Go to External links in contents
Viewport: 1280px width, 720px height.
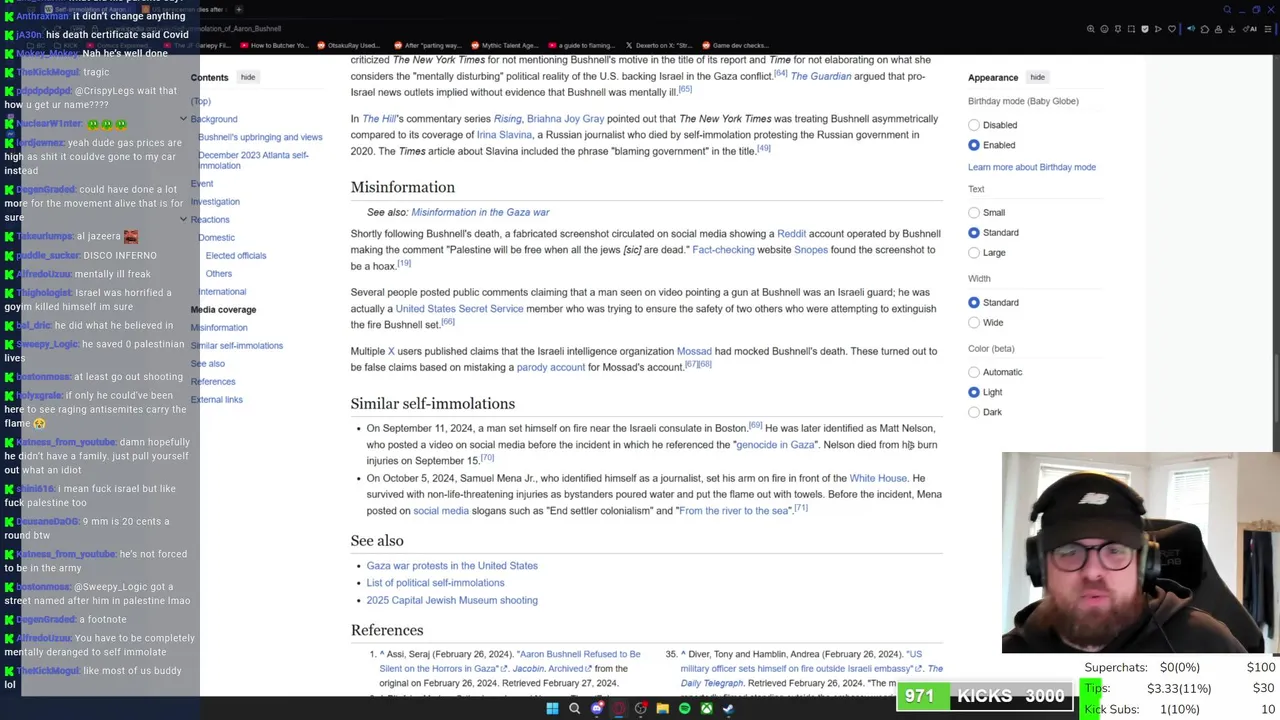point(217,399)
